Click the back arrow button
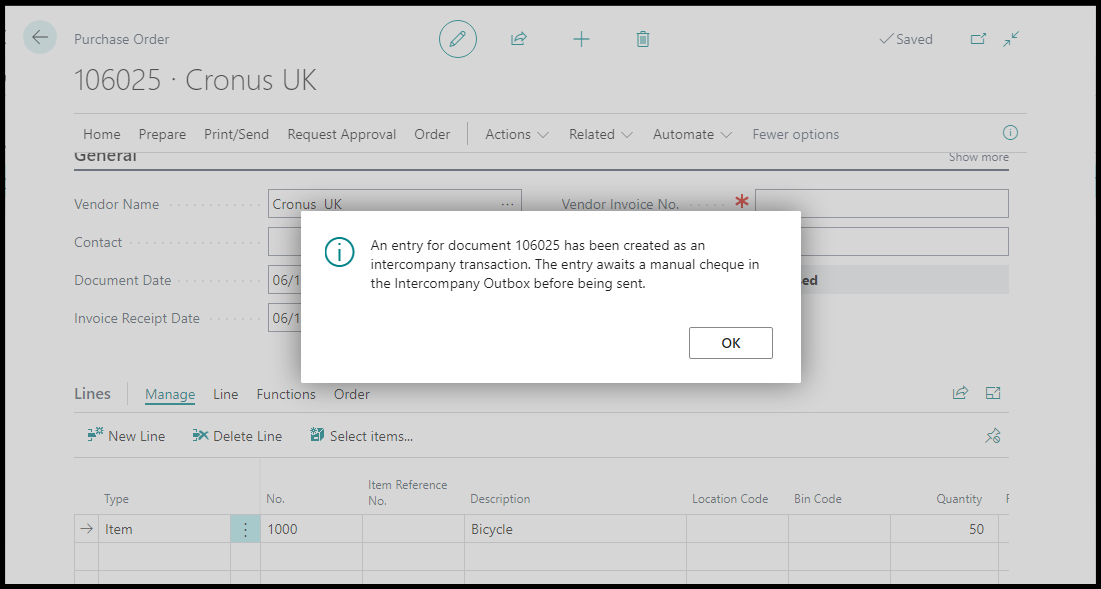 pos(40,37)
